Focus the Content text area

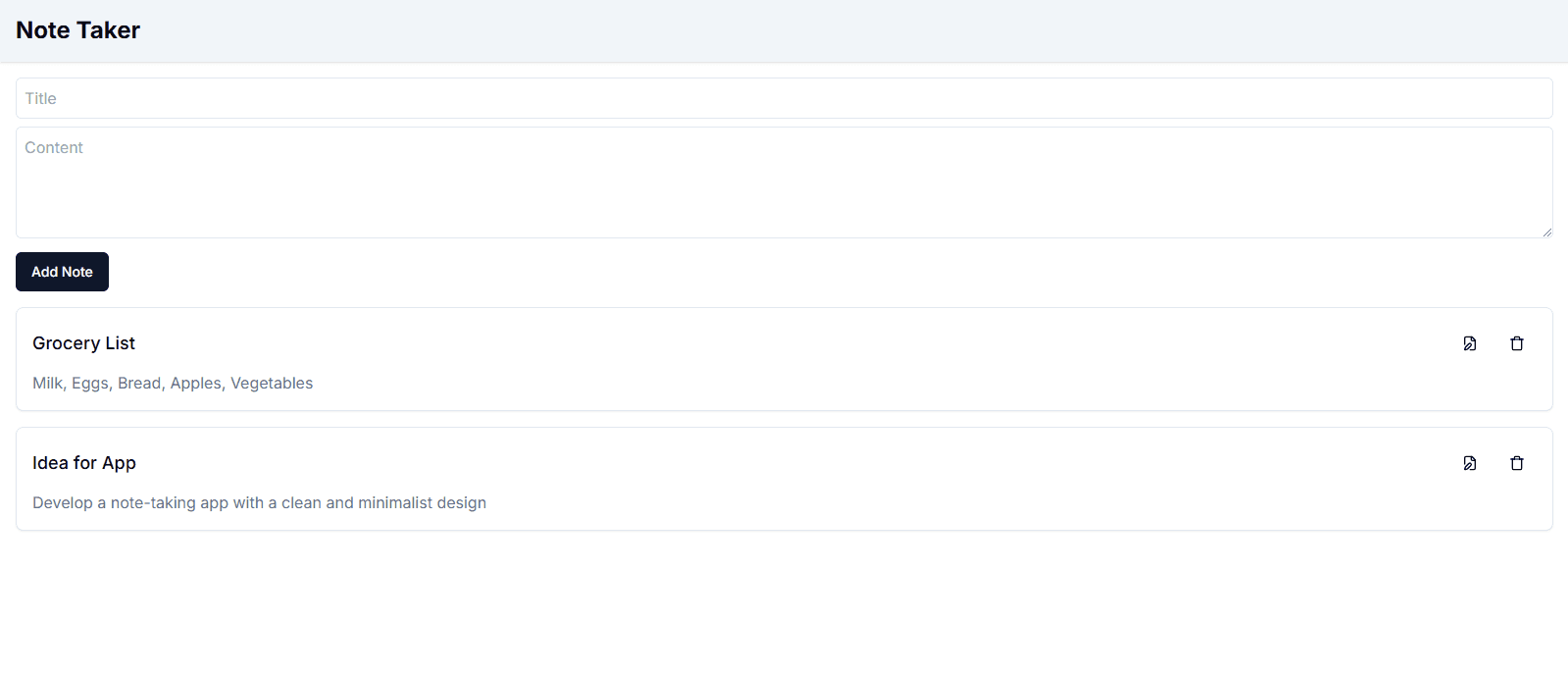[x=784, y=182]
